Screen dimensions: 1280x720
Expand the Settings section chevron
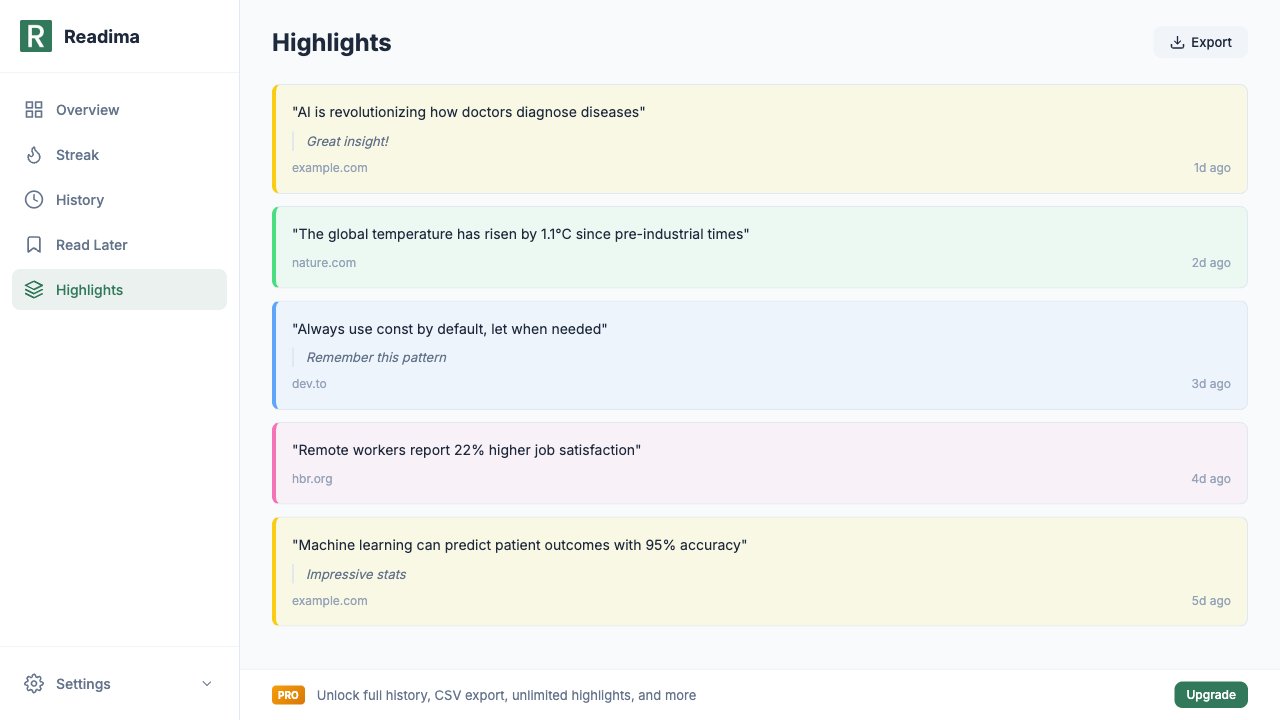[x=206, y=684]
